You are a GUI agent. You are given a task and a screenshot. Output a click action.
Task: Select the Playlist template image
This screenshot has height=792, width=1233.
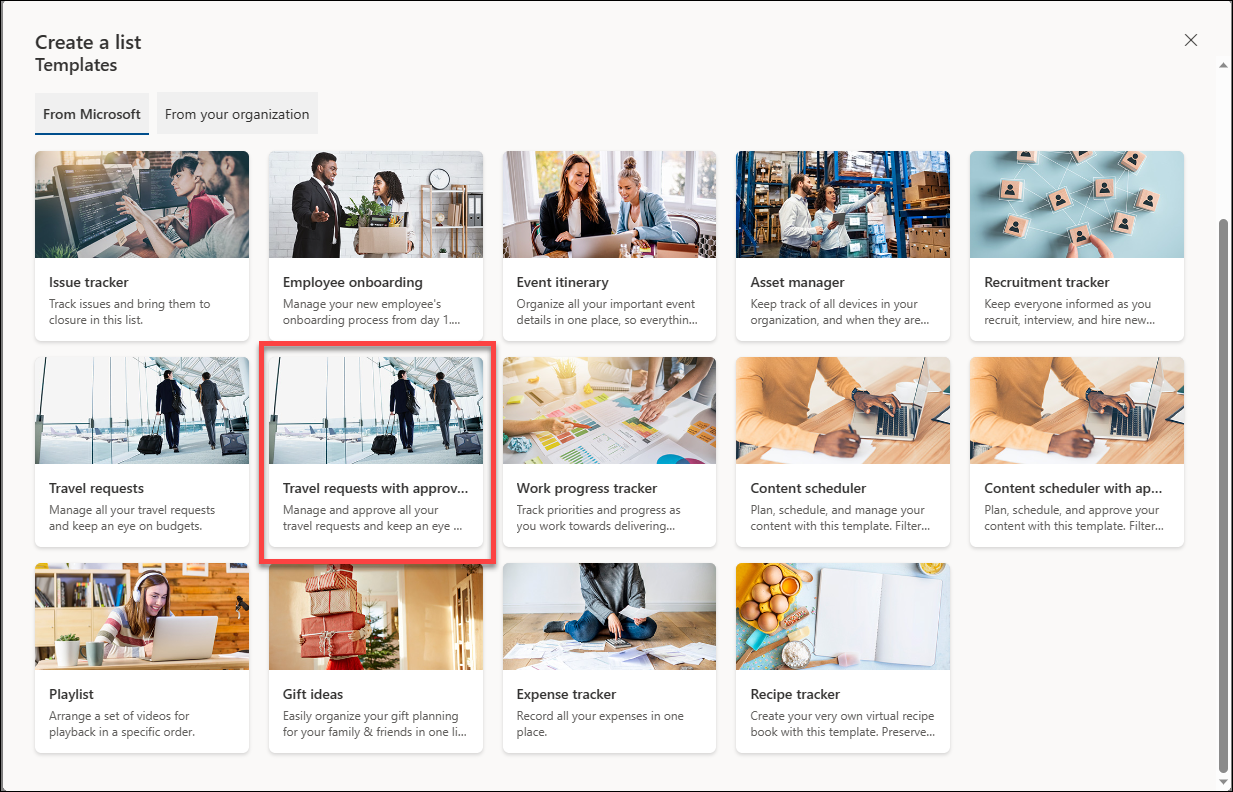[x=142, y=617]
